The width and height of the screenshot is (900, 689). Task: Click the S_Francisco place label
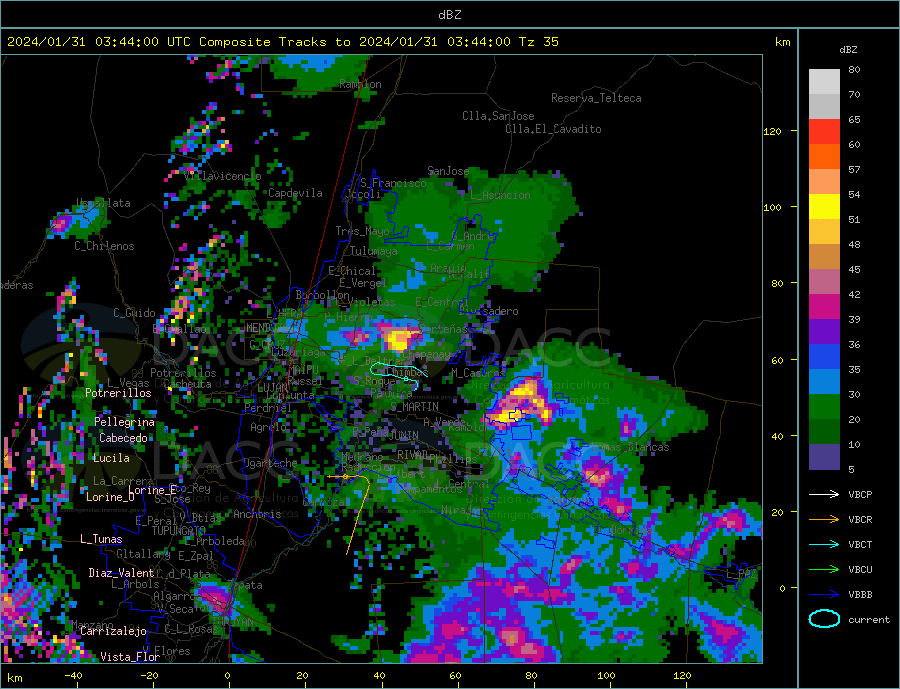tap(394, 183)
